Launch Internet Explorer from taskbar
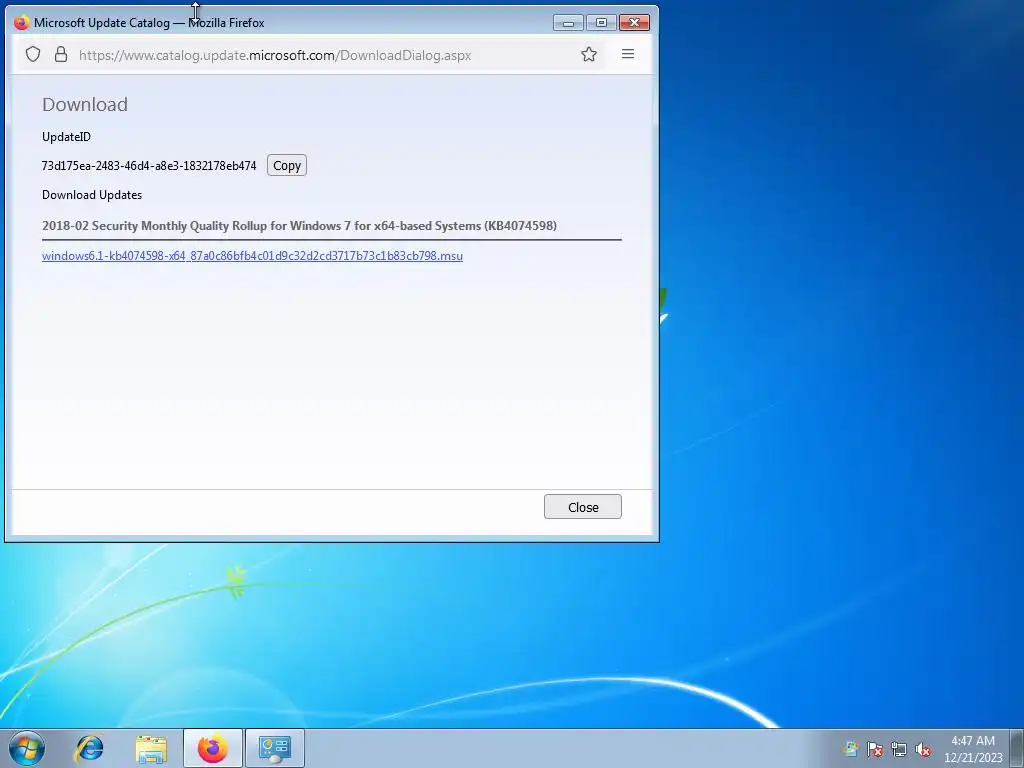Image resolution: width=1024 pixels, height=768 pixels. click(89, 748)
